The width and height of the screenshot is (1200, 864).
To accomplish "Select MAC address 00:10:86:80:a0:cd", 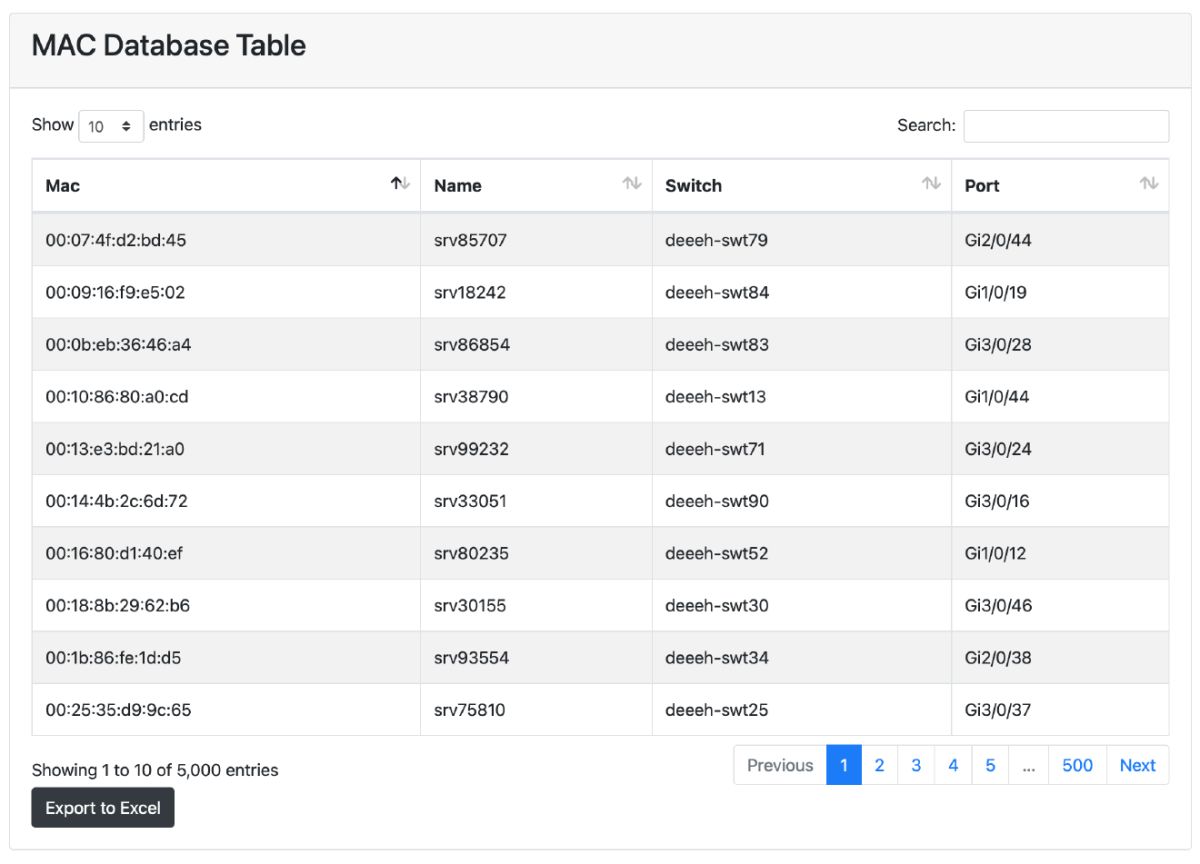I will coord(117,397).
